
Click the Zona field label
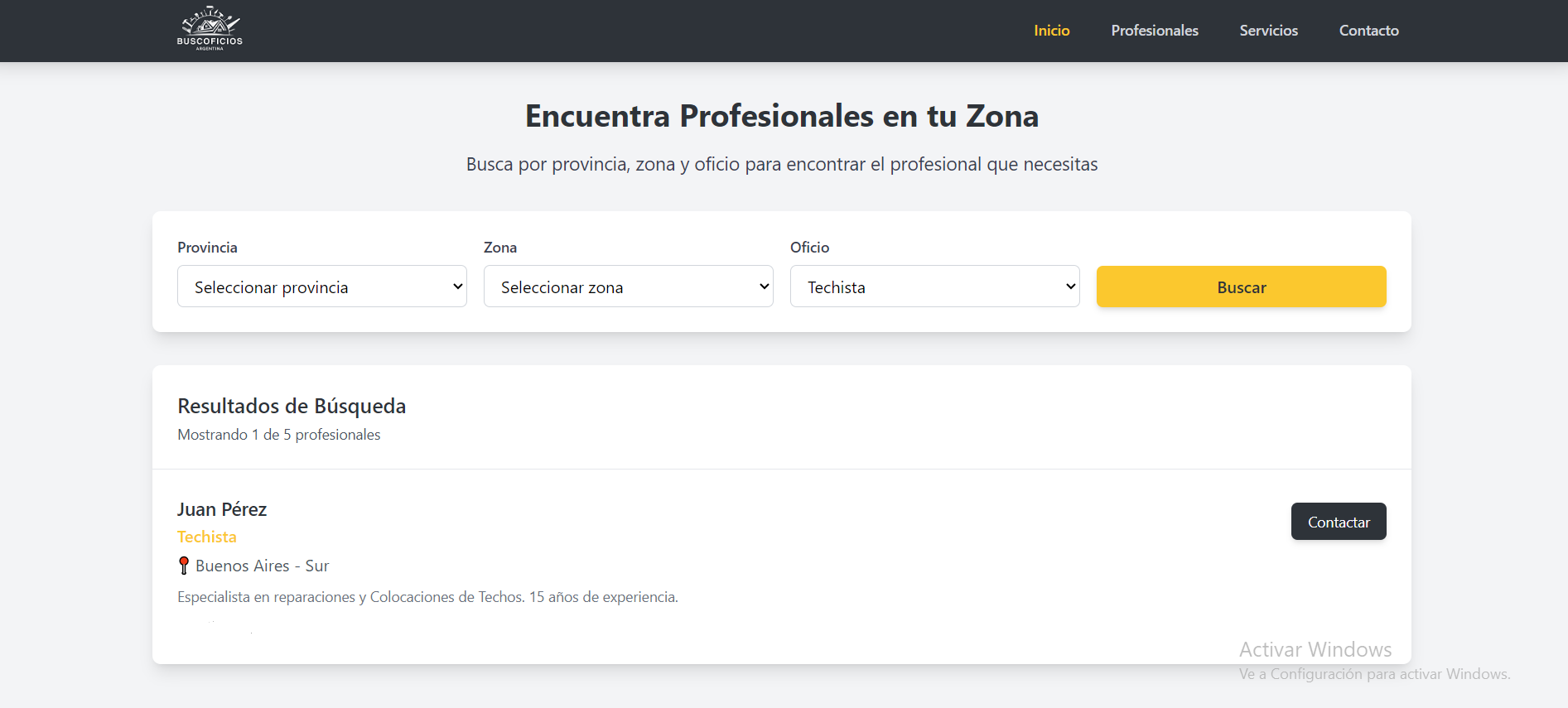(500, 248)
